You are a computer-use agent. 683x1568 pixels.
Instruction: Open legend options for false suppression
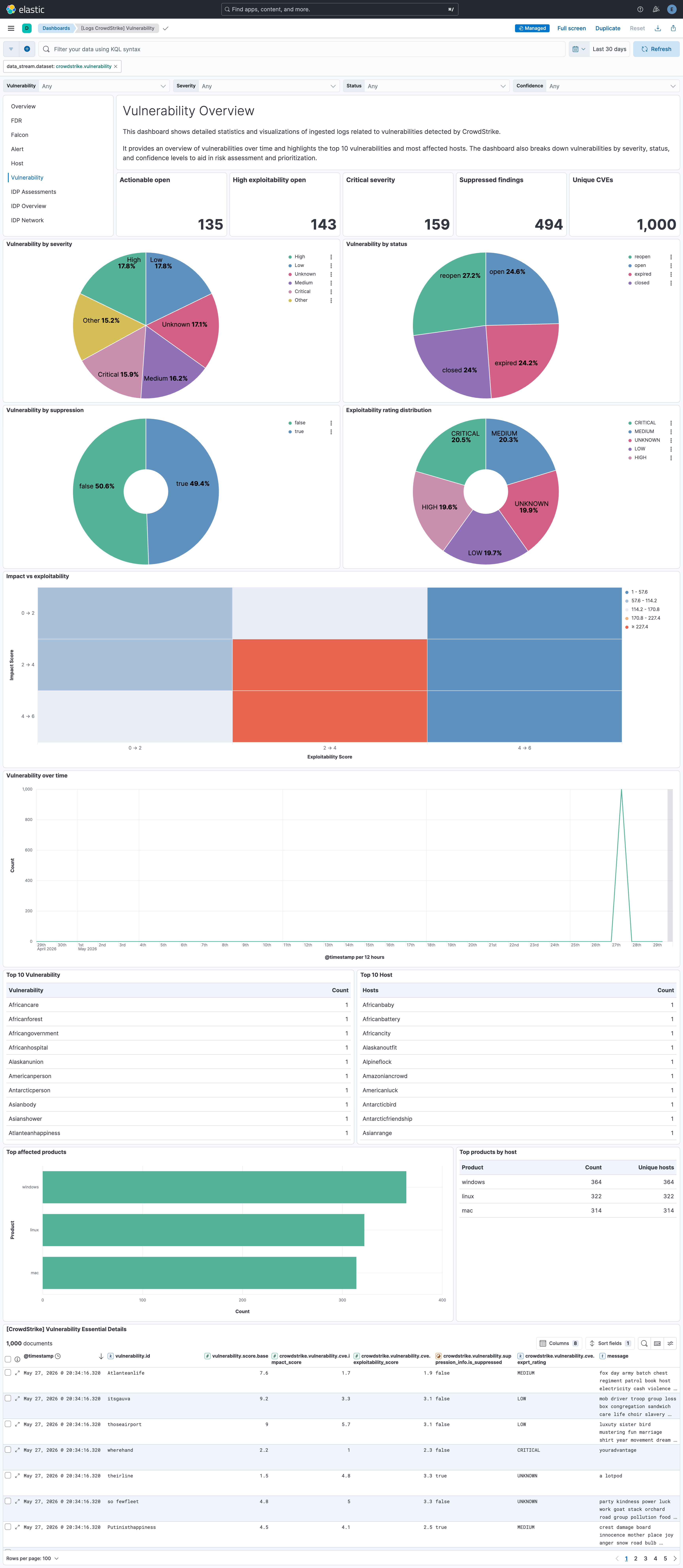[331, 423]
